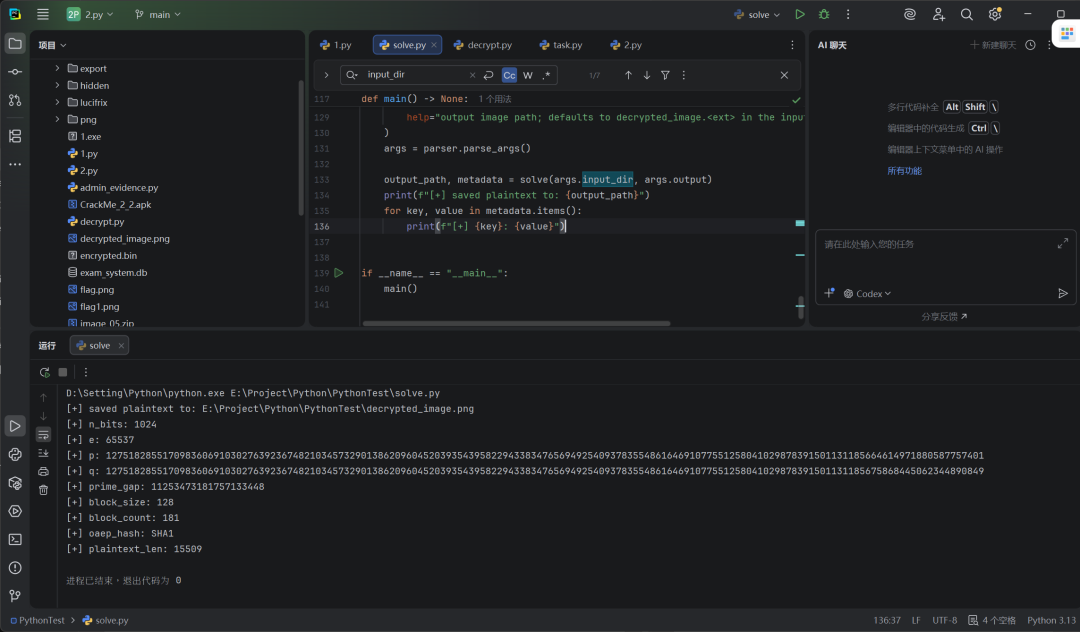1080x632 pixels.
Task: Toggle whole Words W search option
Action: (x=528, y=75)
